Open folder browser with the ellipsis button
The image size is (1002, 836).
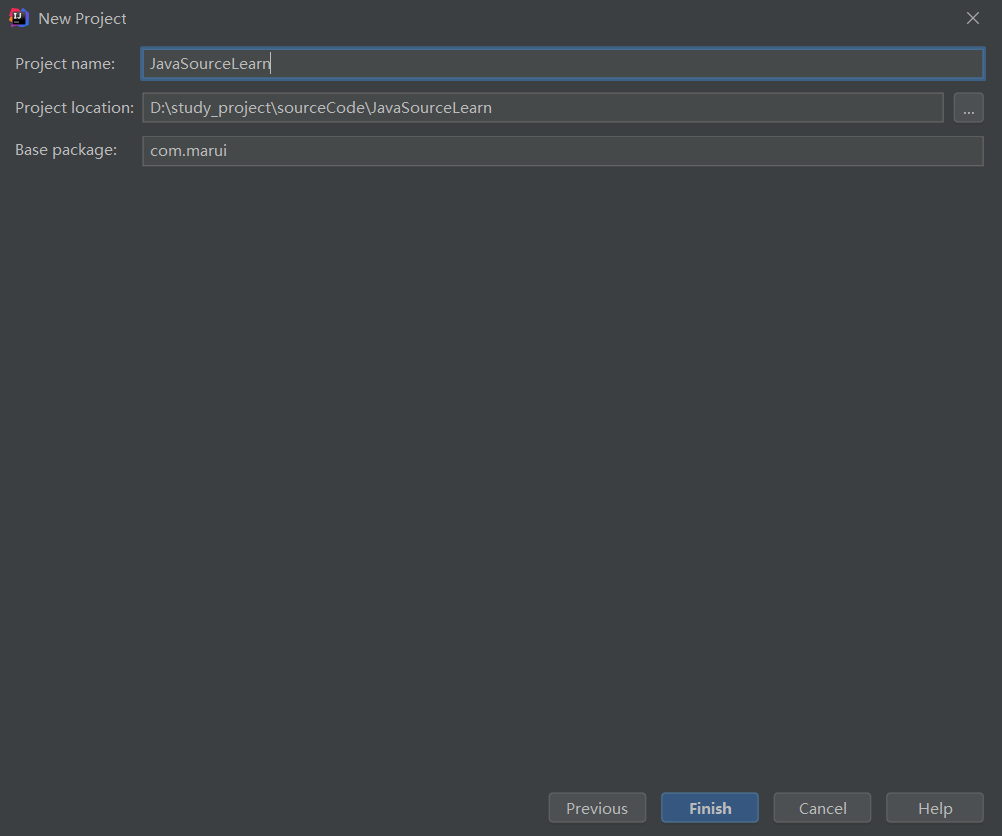click(x=968, y=108)
